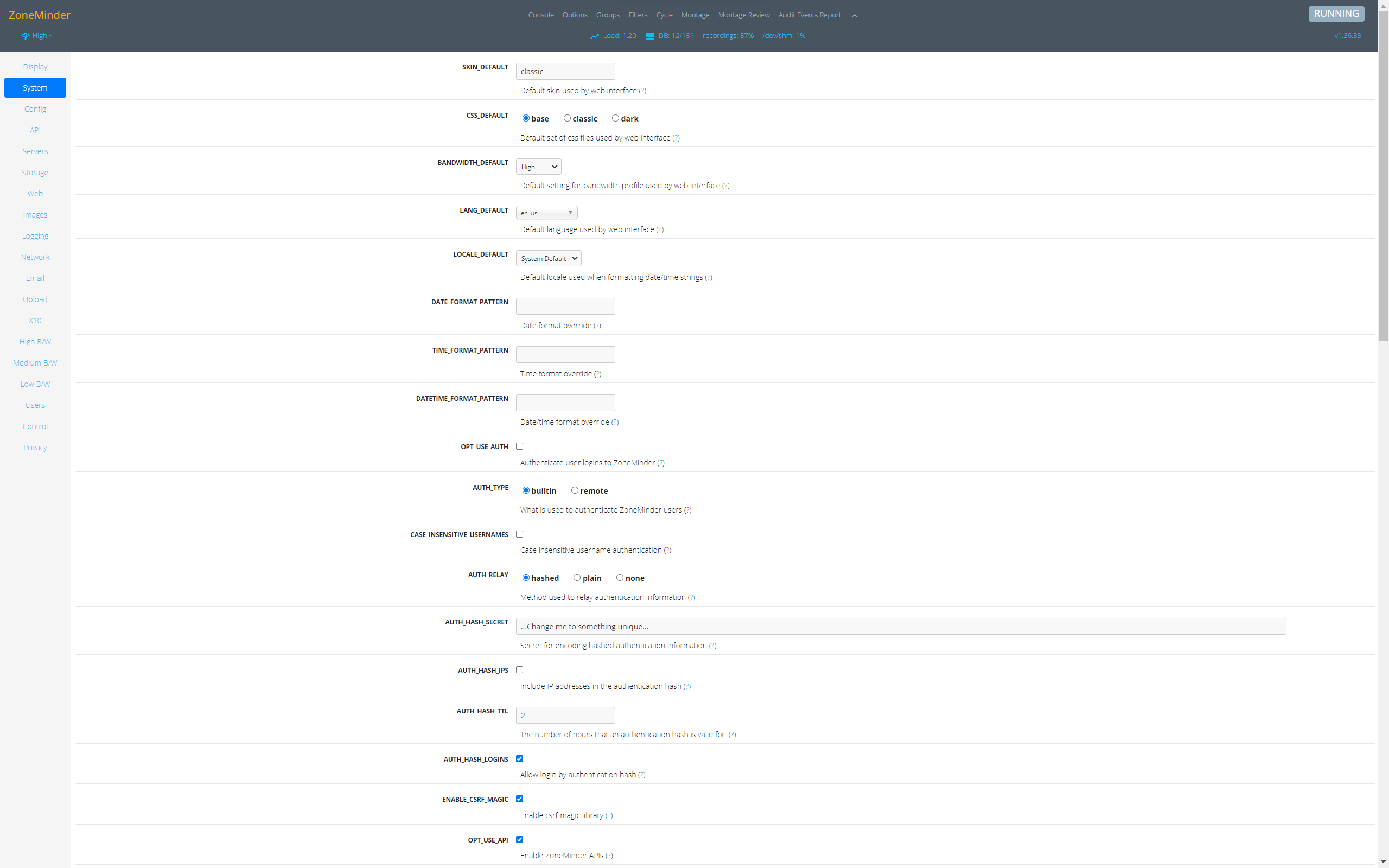Image resolution: width=1389 pixels, height=868 pixels.
Task: Open the BANDWIDTH_DEFAULT High dropdown
Action: point(538,167)
